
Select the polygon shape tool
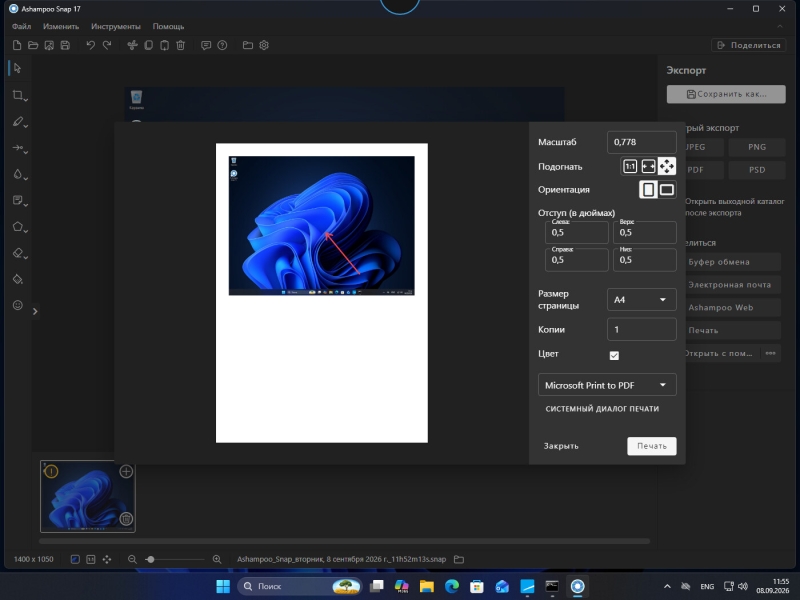pos(19,227)
